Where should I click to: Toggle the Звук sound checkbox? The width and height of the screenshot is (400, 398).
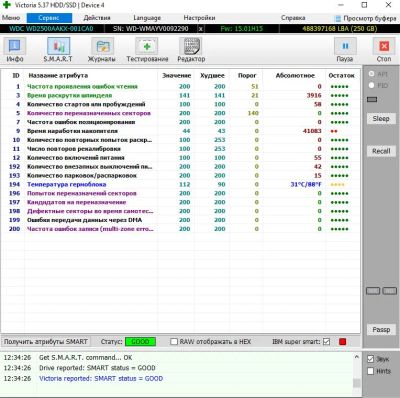coord(370,359)
